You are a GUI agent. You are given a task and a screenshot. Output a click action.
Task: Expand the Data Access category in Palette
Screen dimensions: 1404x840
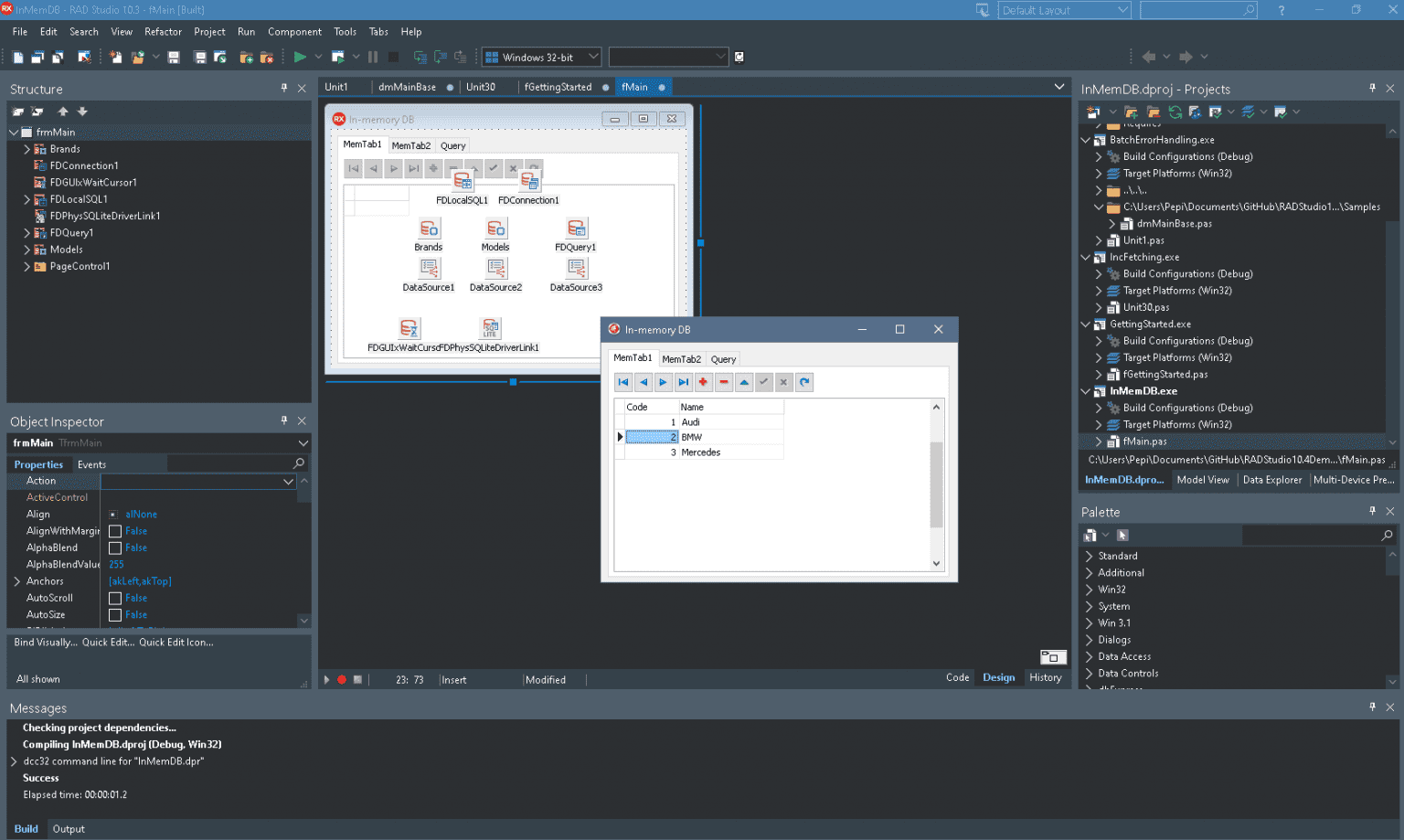coord(1089,656)
